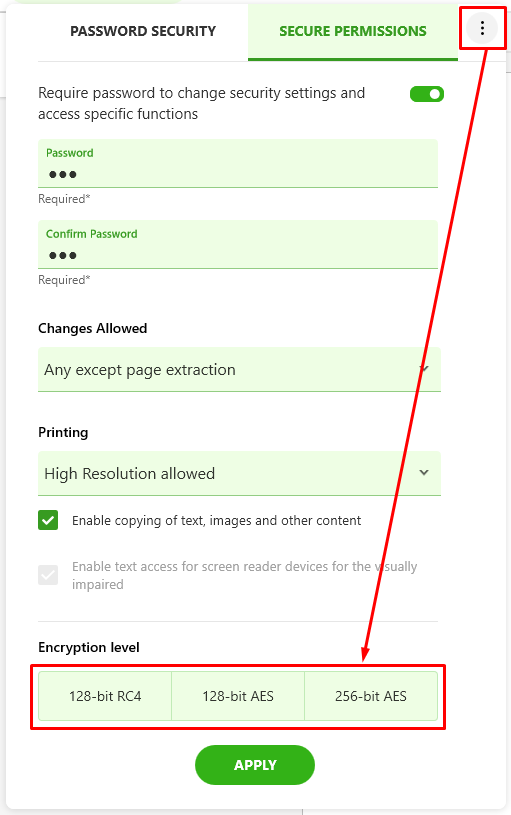Click the green Apply button
The image size is (511, 815).
pos(255,765)
